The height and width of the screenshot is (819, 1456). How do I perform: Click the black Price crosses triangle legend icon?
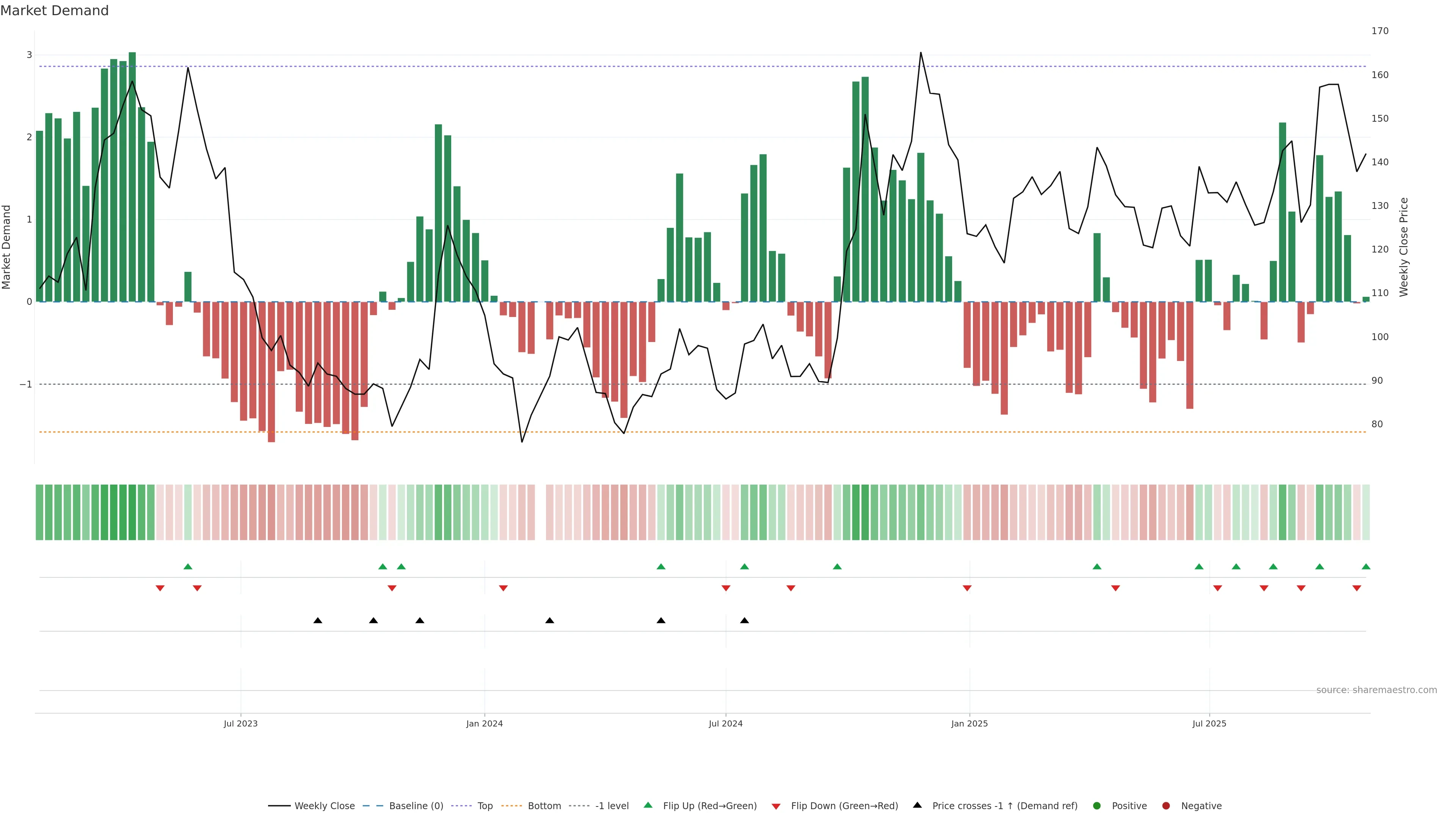(x=917, y=805)
